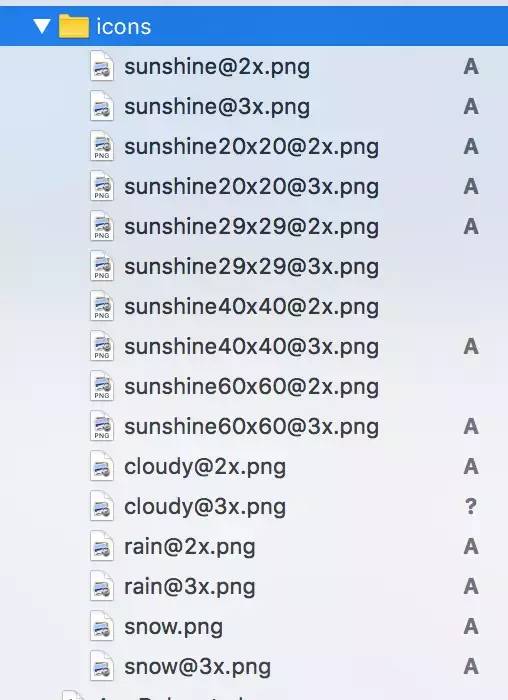Collapse the icons folder disclosure triangle
This screenshot has height=700, width=508.
[42, 26]
